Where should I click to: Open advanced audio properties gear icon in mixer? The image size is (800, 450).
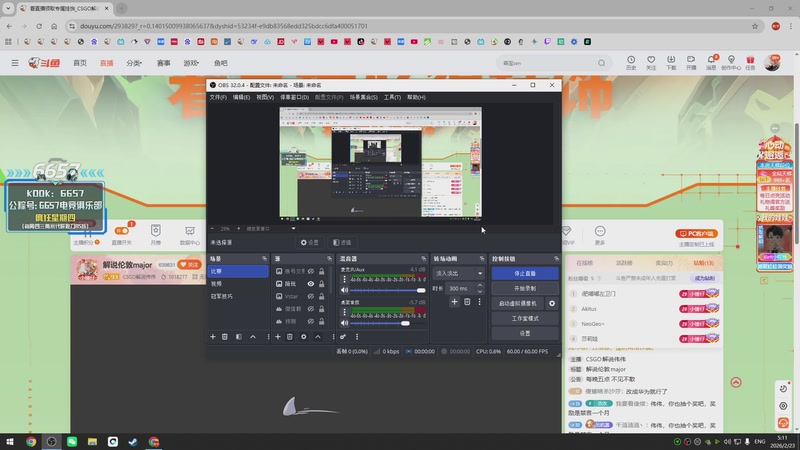pos(343,337)
